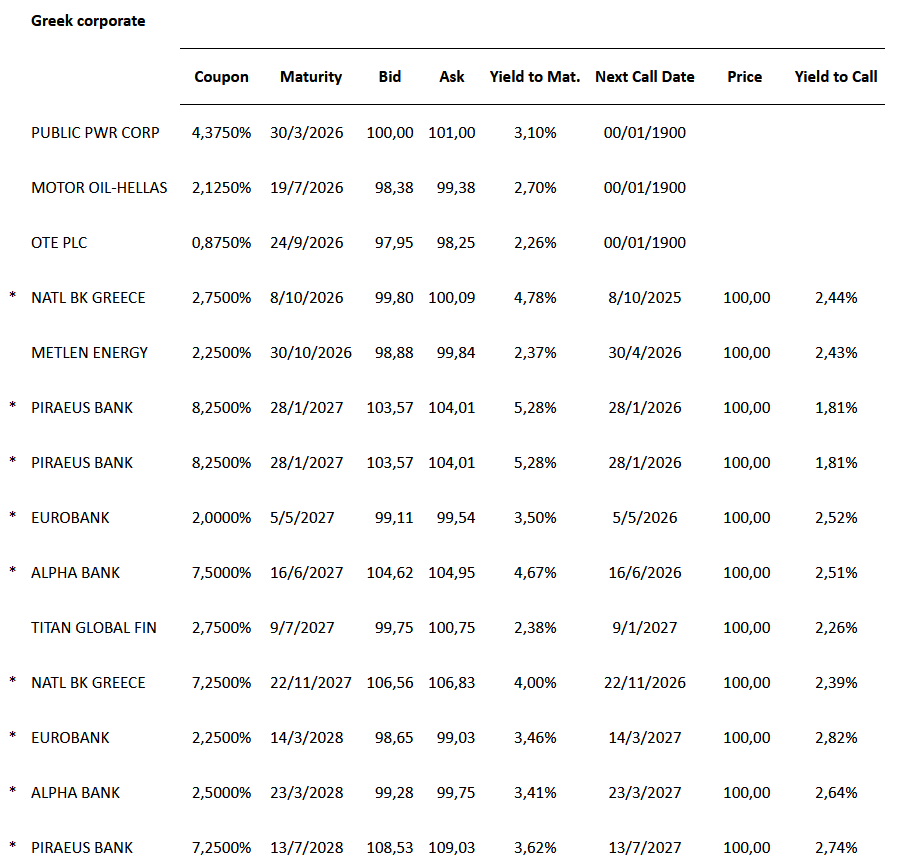
Task: Select the Maturity column header
Action: [310, 77]
